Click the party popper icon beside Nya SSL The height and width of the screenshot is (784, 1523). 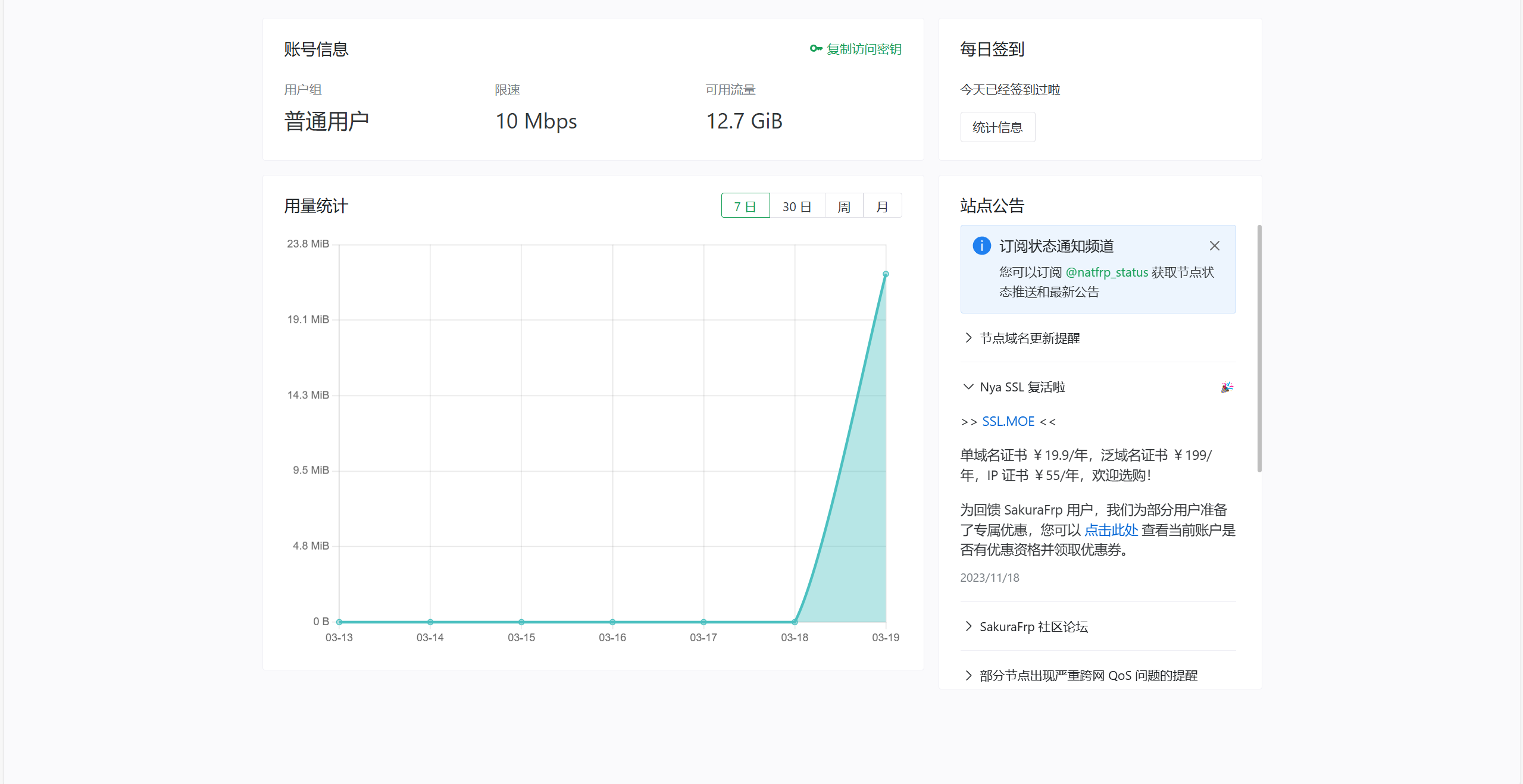1227,387
